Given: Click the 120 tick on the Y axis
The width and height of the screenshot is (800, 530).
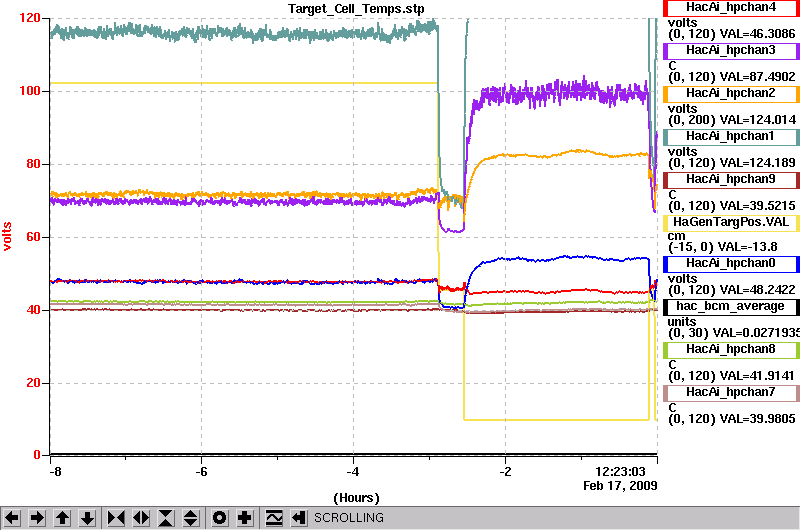Looking at the screenshot, I should coord(30,18).
